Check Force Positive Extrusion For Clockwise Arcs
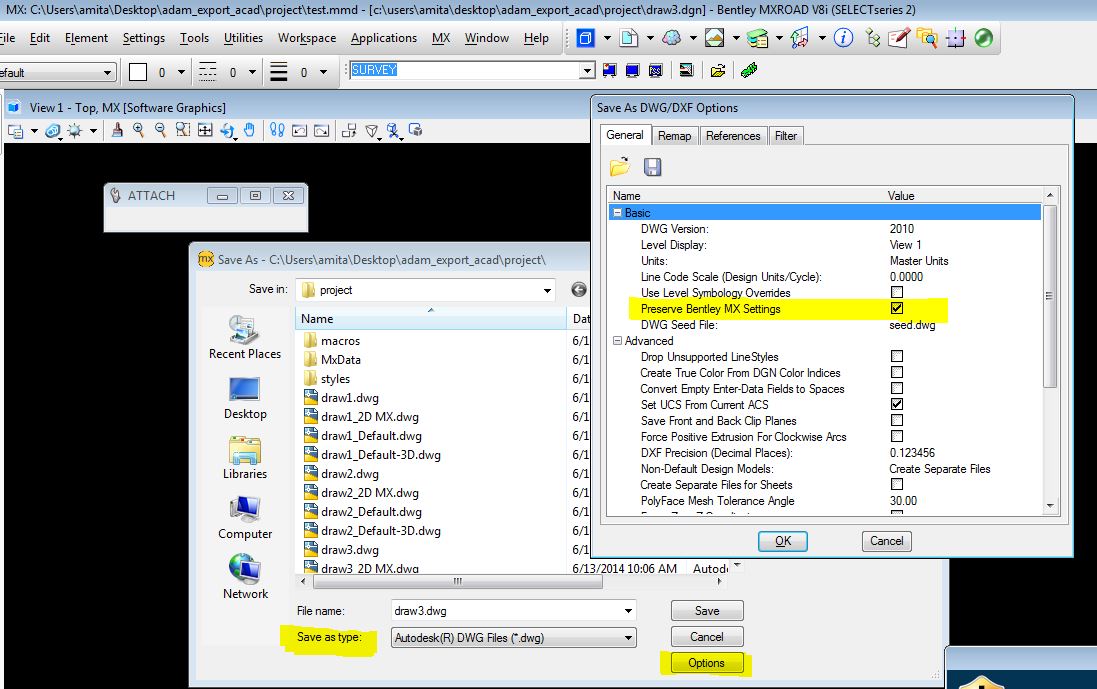Viewport: 1097px width, 689px height. pos(897,436)
